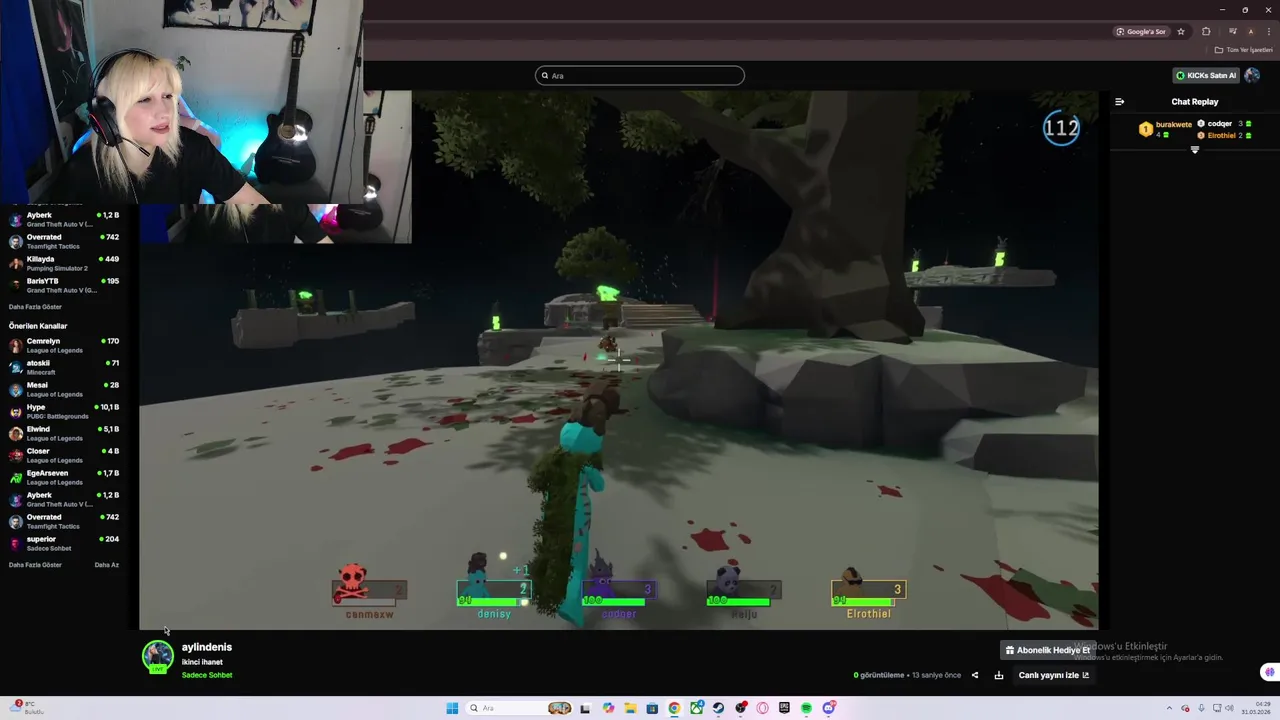
Task: Download the clip with the download icon
Action: 998,675
